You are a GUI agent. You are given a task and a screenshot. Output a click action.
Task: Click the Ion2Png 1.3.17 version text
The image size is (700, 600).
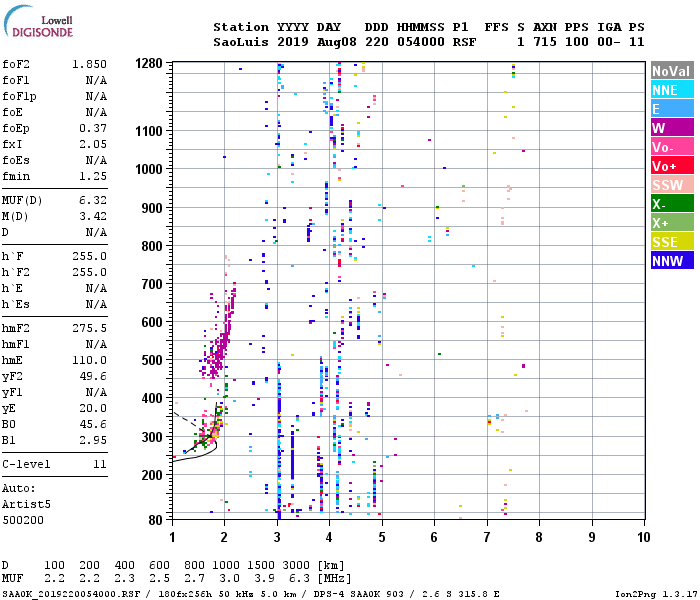coord(656,594)
